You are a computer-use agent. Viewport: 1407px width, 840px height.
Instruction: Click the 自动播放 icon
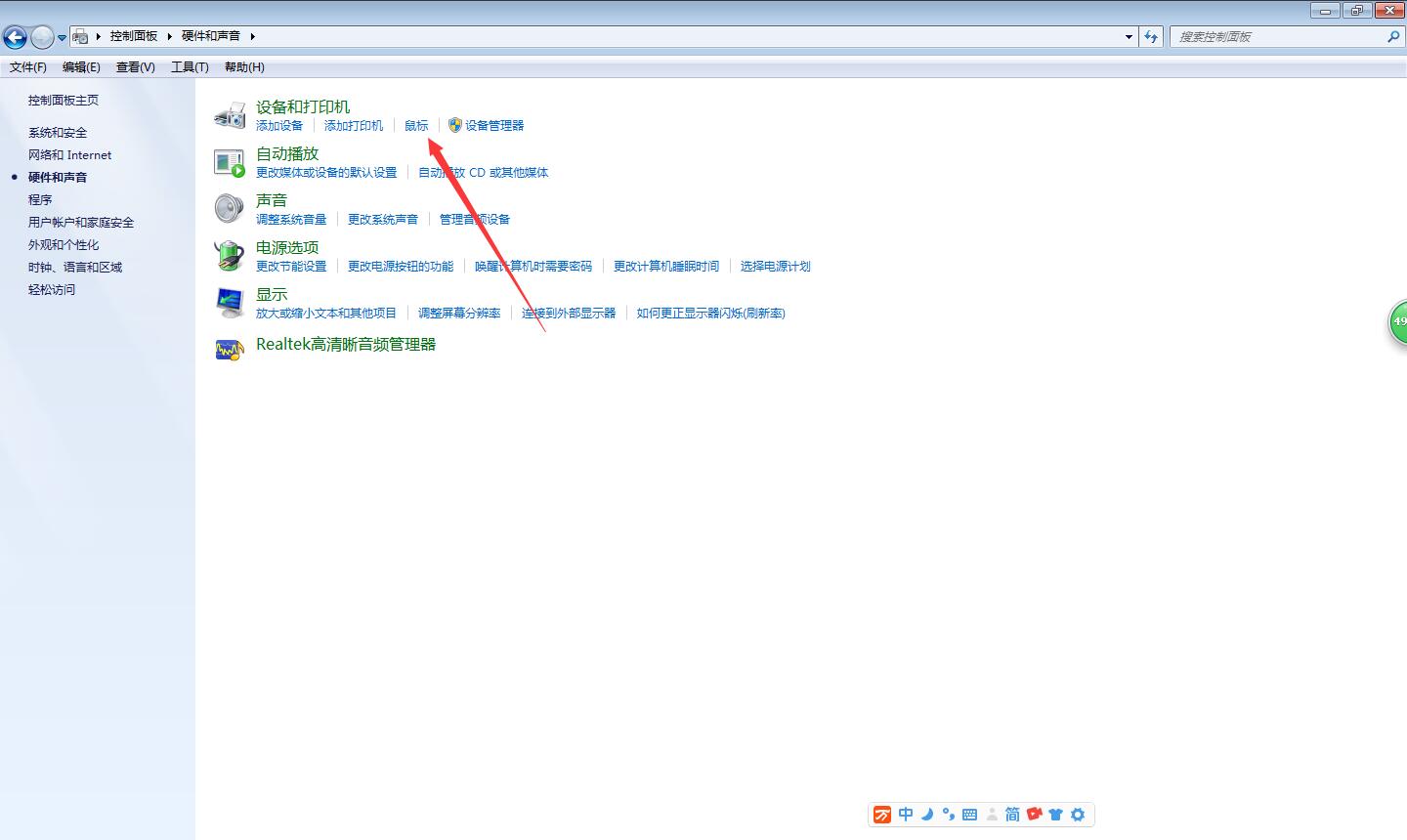(x=230, y=162)
